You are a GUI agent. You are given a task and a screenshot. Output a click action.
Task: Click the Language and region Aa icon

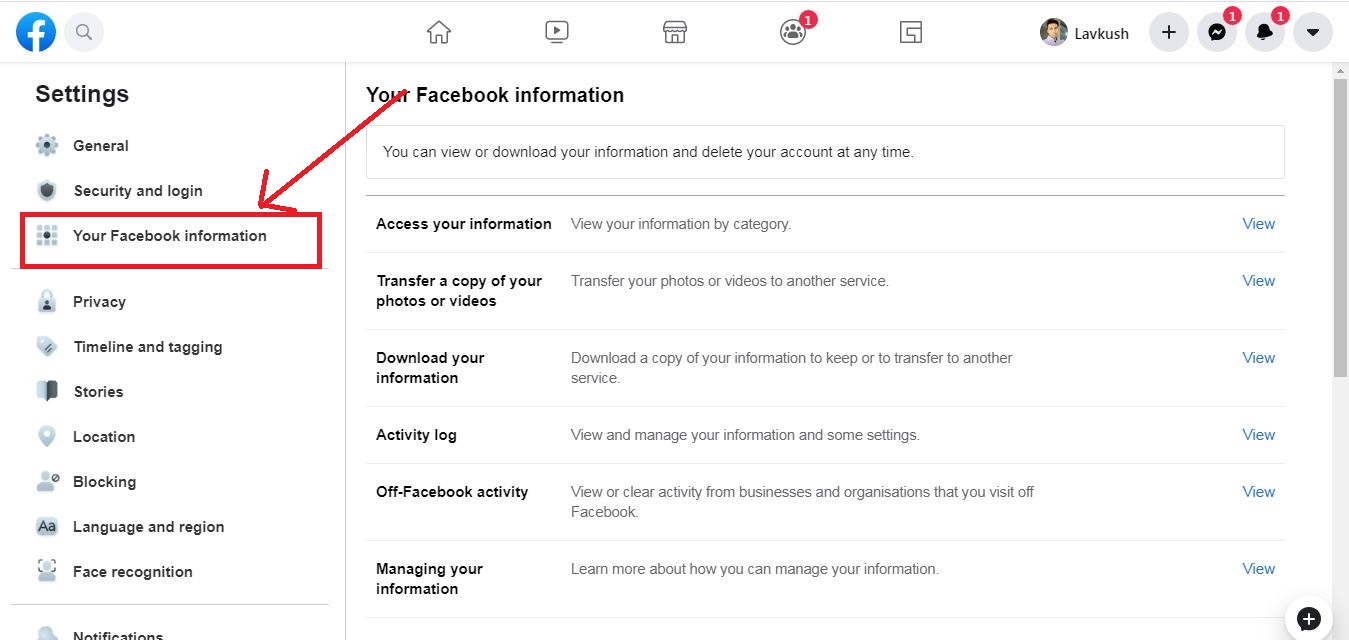pos(47,526)
